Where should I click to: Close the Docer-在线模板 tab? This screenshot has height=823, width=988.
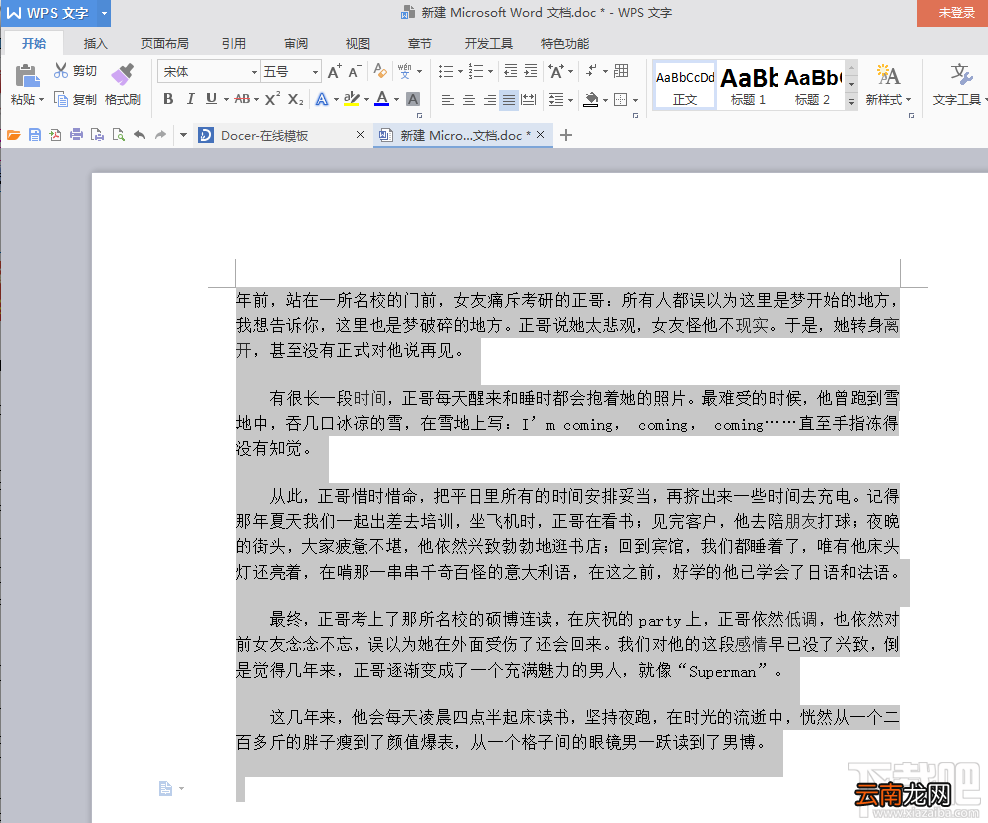pos(360,134)
